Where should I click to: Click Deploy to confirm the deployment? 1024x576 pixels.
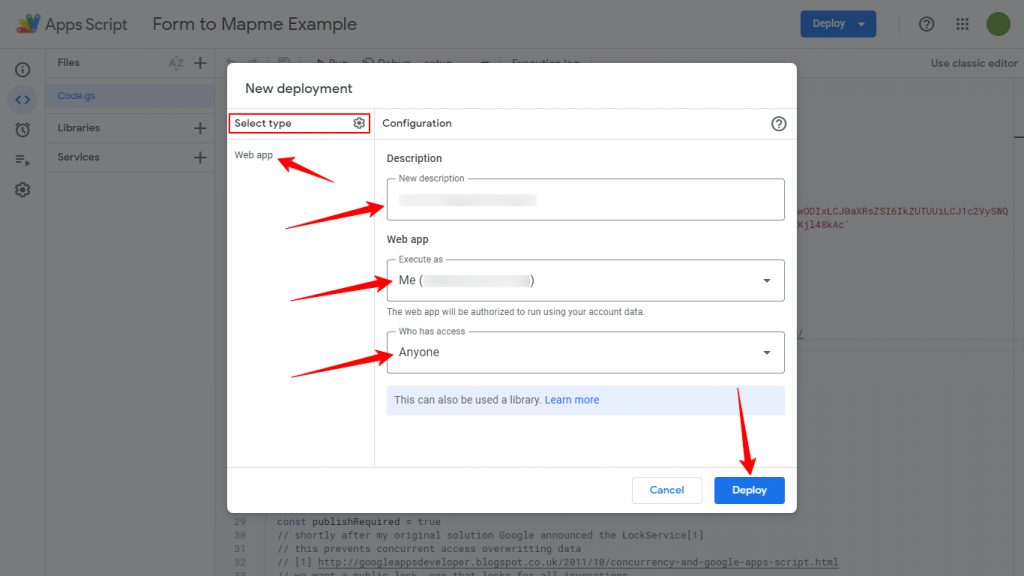click(749, 490)
